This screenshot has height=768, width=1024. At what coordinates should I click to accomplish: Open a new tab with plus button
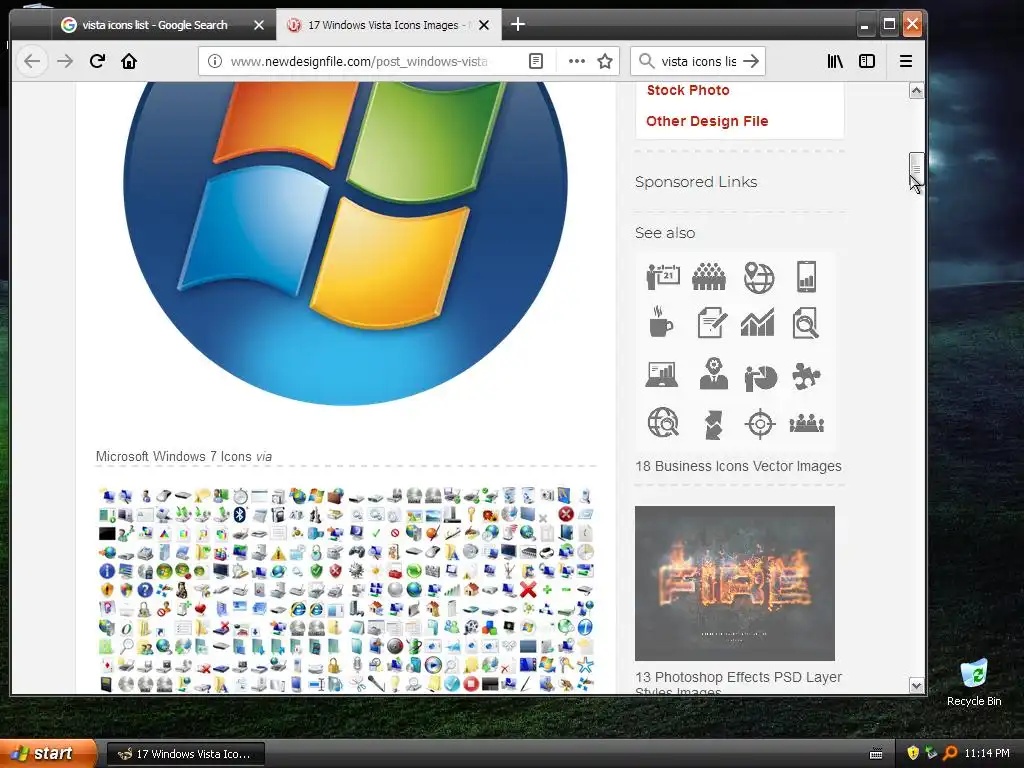tap(518, 25)
